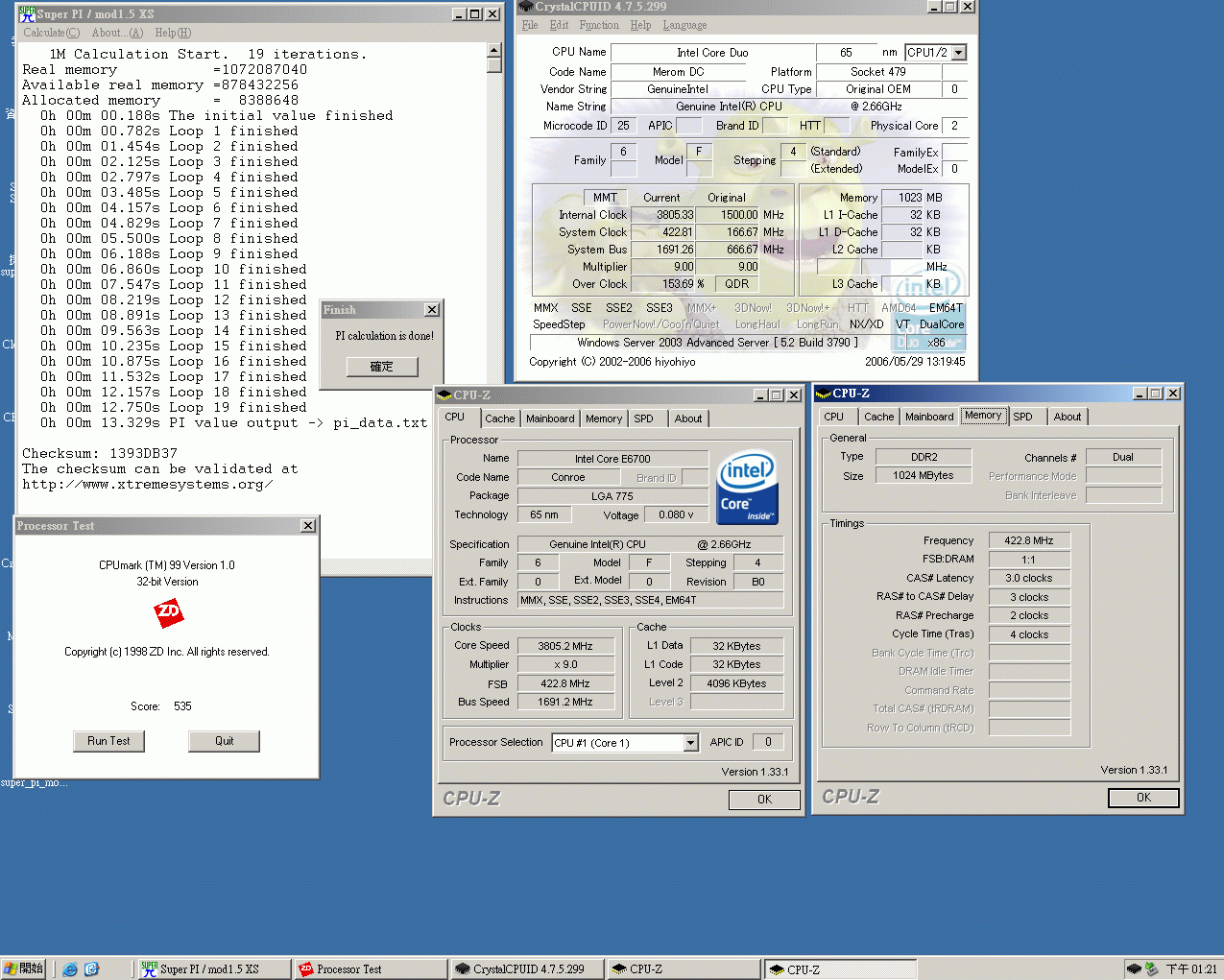
Task: Click the Intel Core inside logo in CPU-Z
Action: click(747, 486)
